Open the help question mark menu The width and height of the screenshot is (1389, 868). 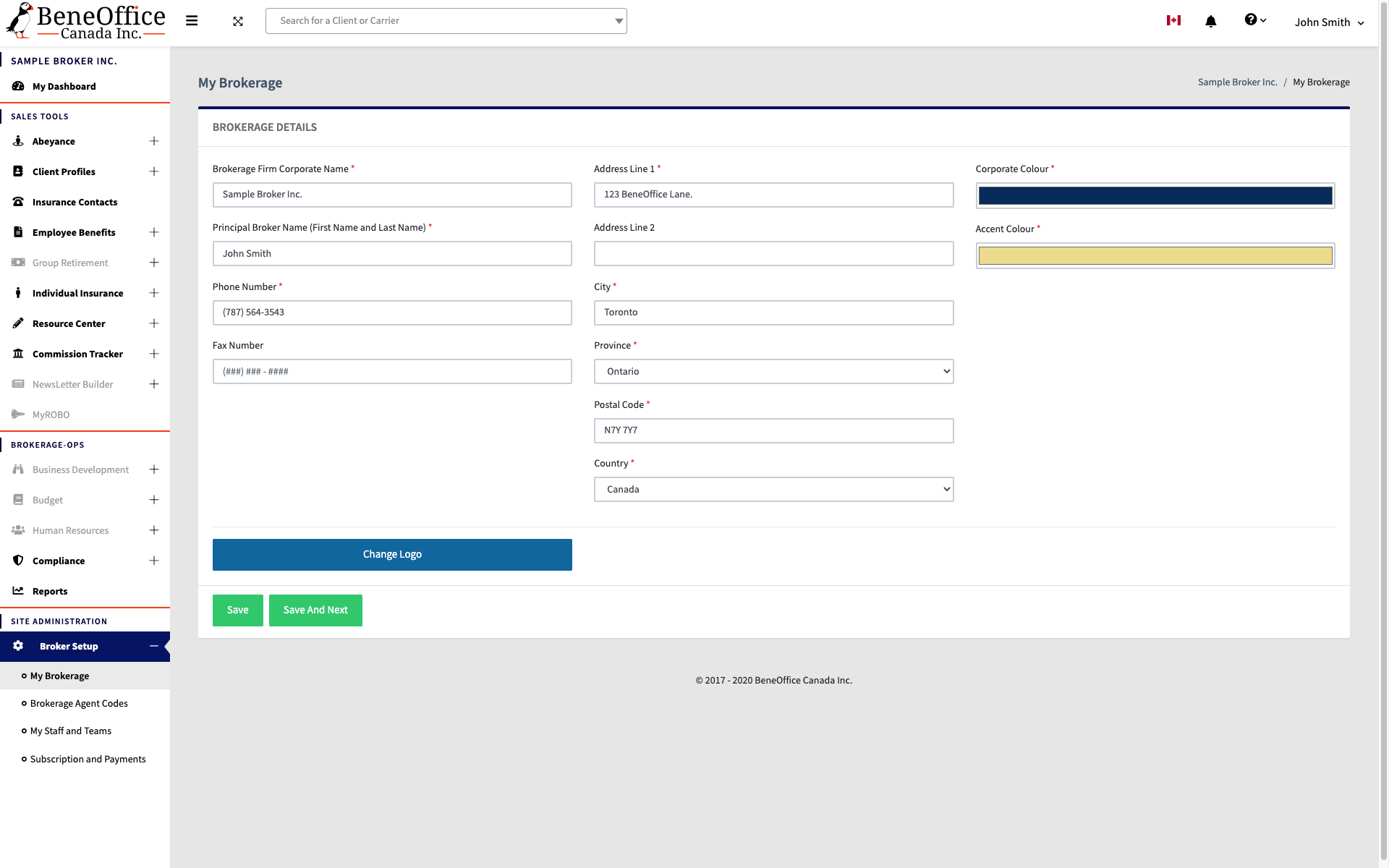point(1254,20)
